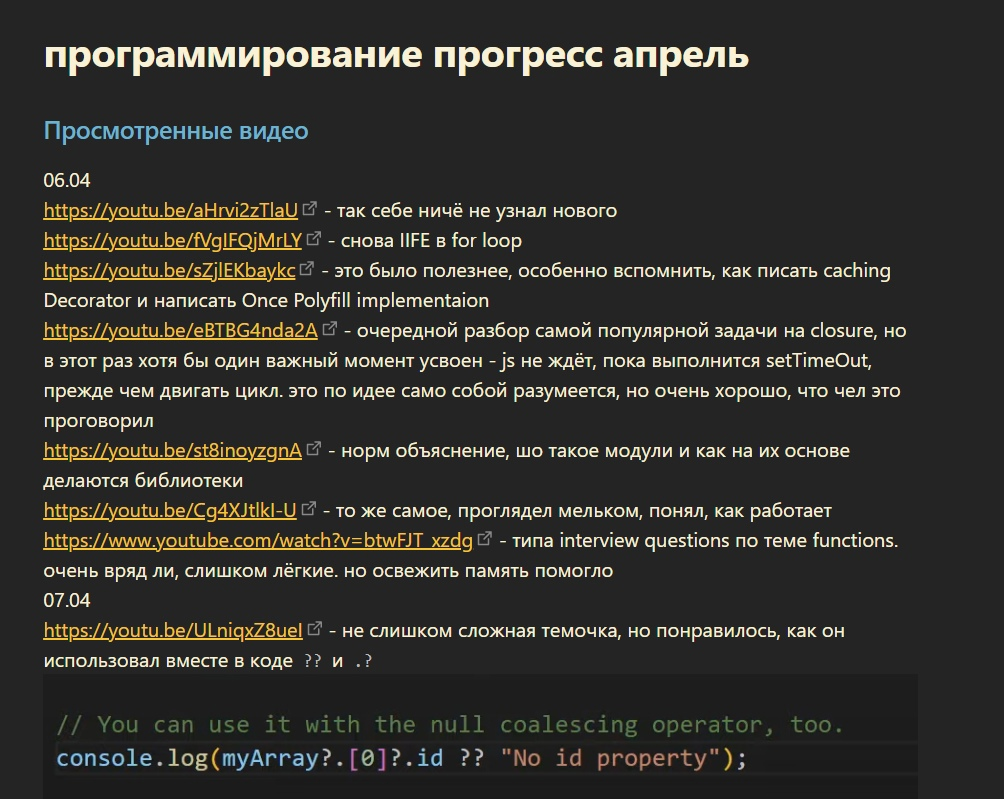Image resolution: width=1004 pixels, height=799 pixels.
Task: Click the text 'так себе ничё не узнал нового'
Action: tap(477, 211)
